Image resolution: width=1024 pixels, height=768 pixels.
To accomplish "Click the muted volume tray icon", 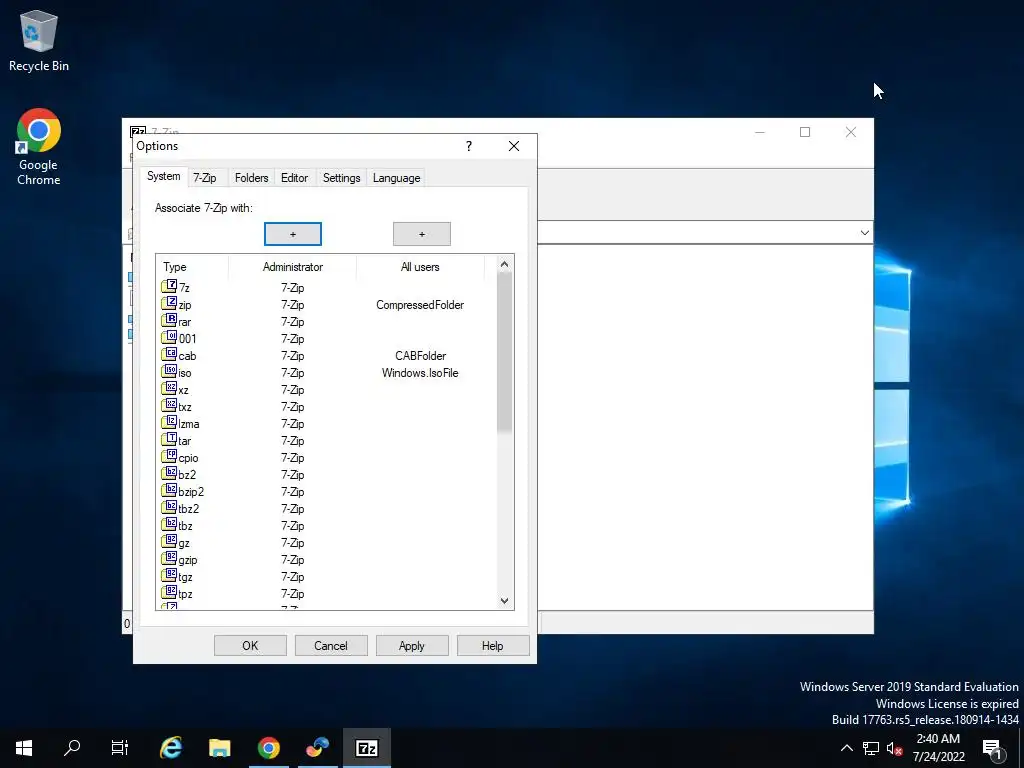I will coord(895,748).
